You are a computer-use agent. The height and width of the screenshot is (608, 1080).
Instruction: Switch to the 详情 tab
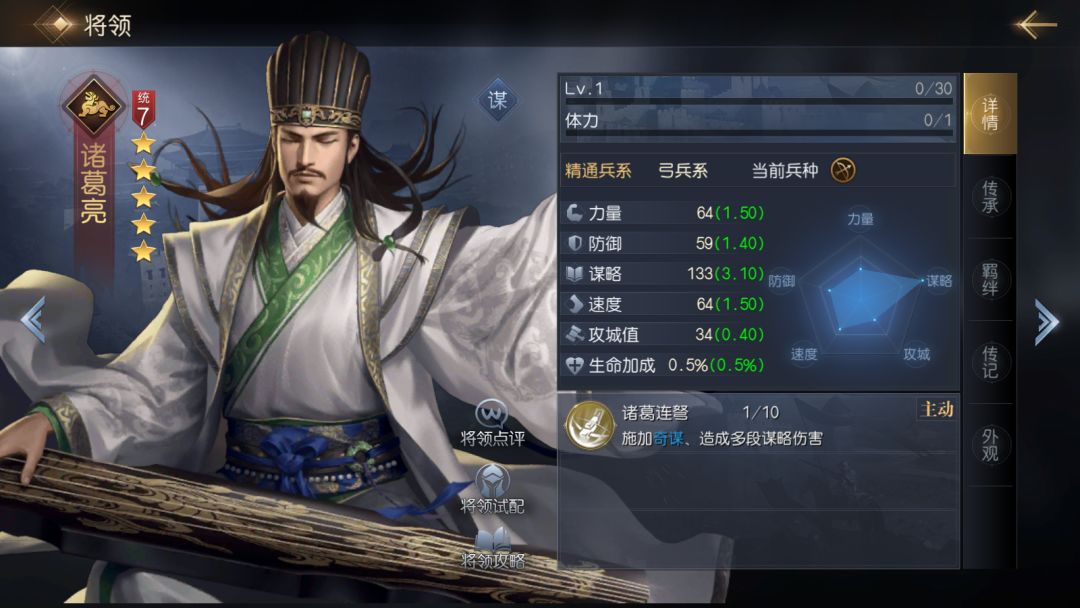click(x=990, y=114)
